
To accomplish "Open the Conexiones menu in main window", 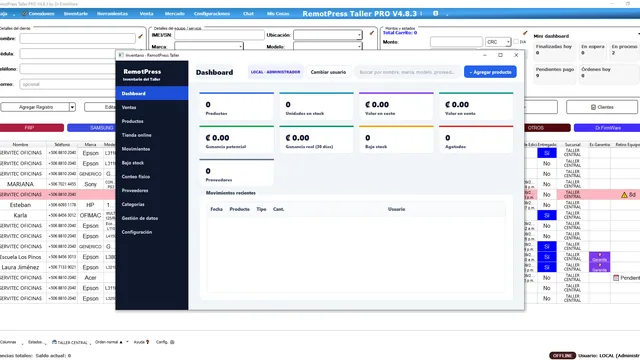I will (x=38, y=13).
